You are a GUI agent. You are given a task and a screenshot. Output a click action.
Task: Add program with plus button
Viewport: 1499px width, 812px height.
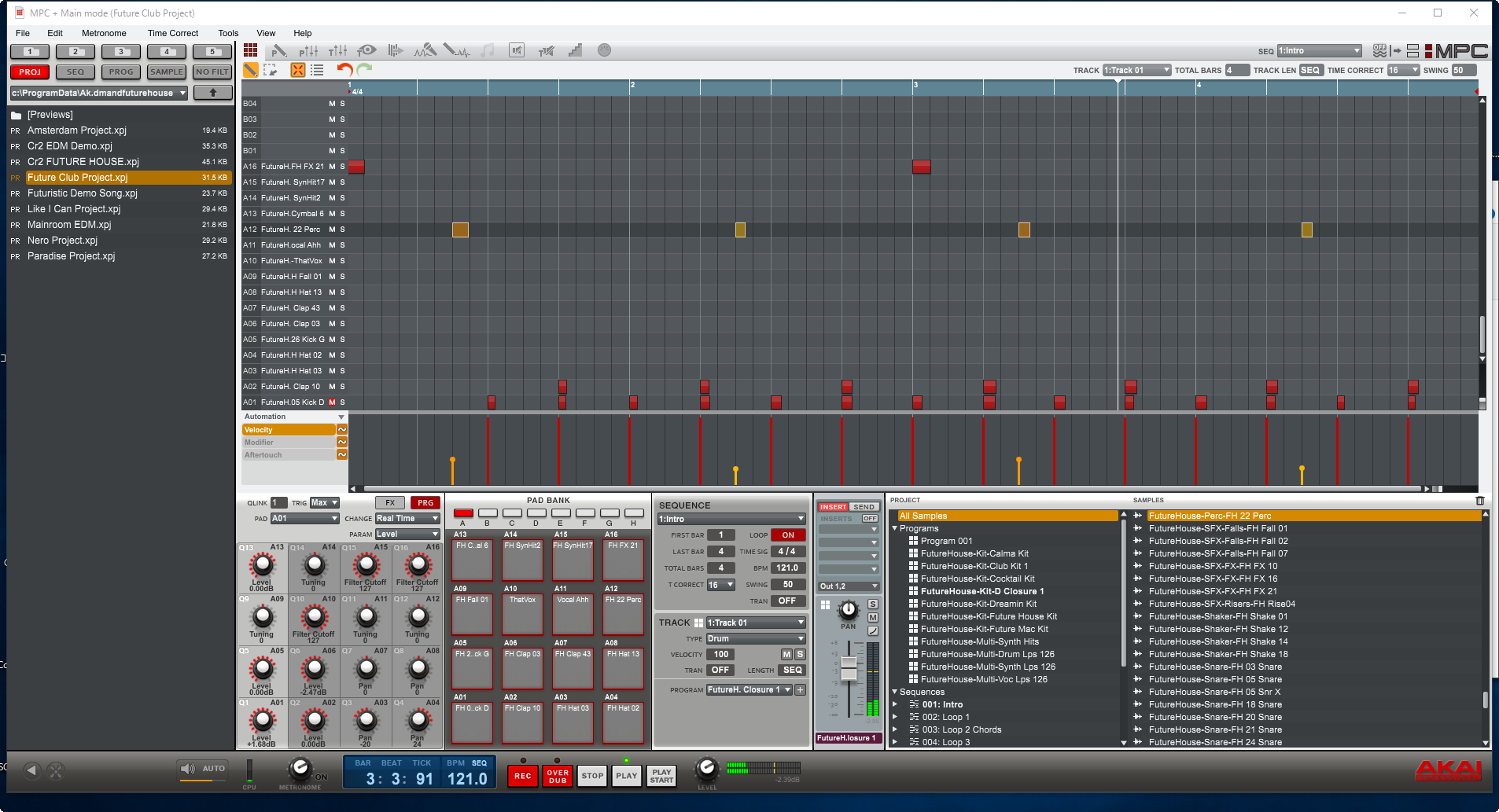(x=800, y=690)
